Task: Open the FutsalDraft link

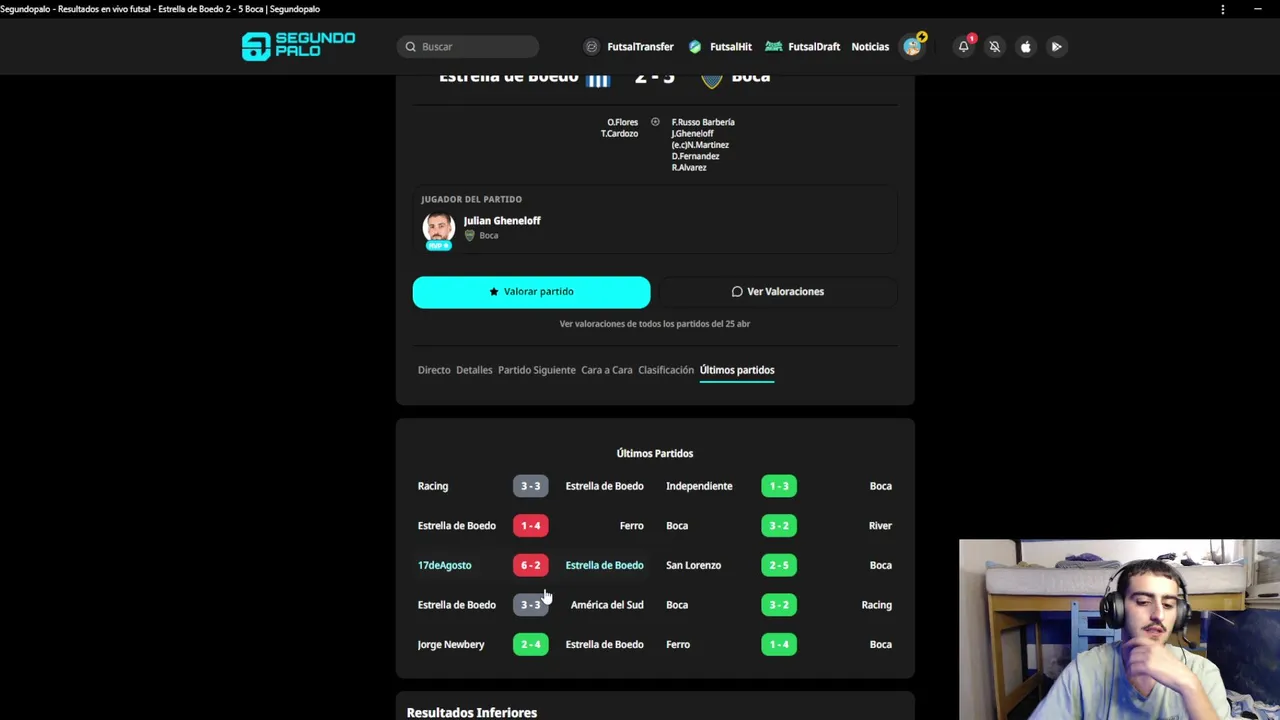Action: point(814,46)
